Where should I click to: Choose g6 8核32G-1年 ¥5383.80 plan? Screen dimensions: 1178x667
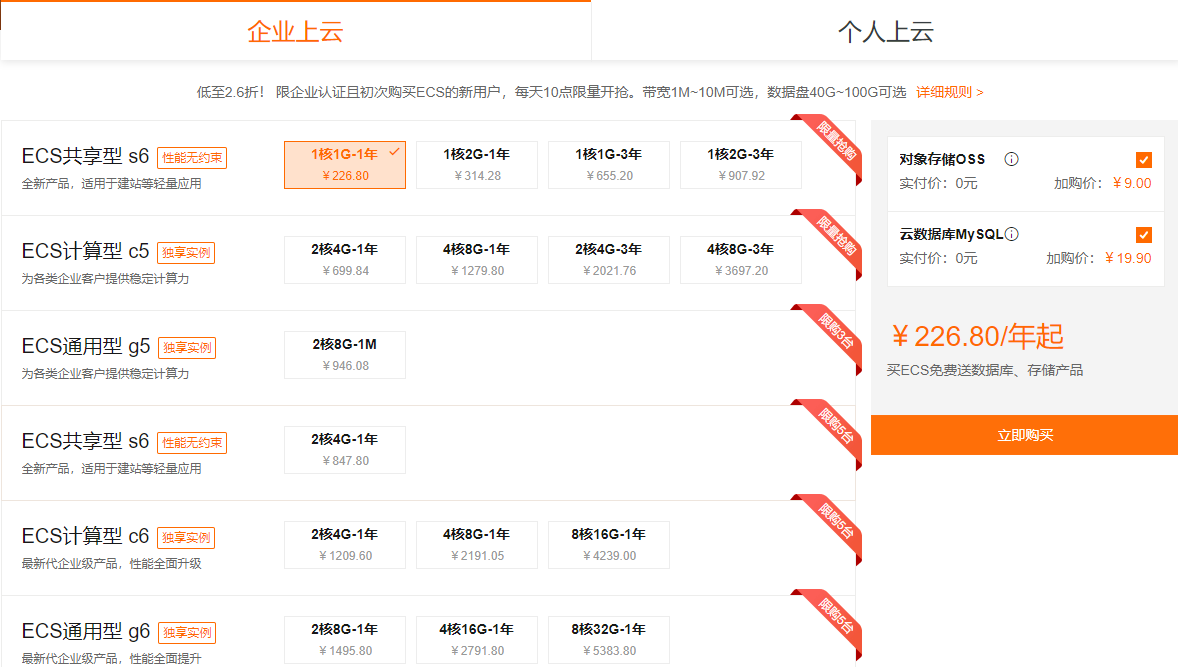point(609,640)
